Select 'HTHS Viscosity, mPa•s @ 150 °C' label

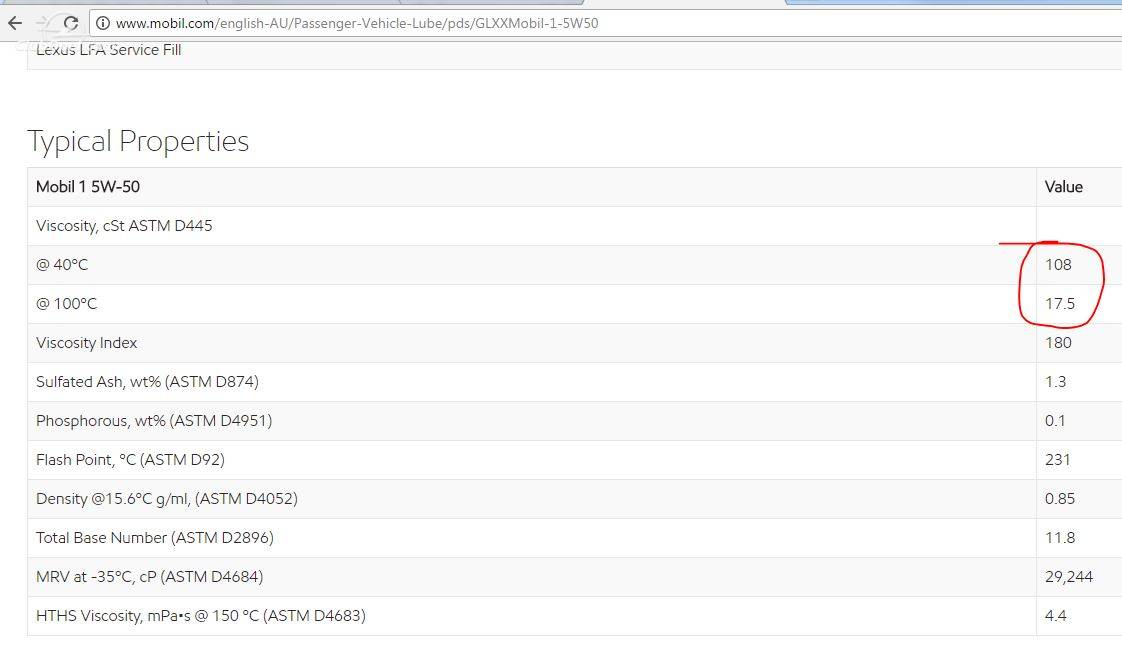tap(201, 616)
